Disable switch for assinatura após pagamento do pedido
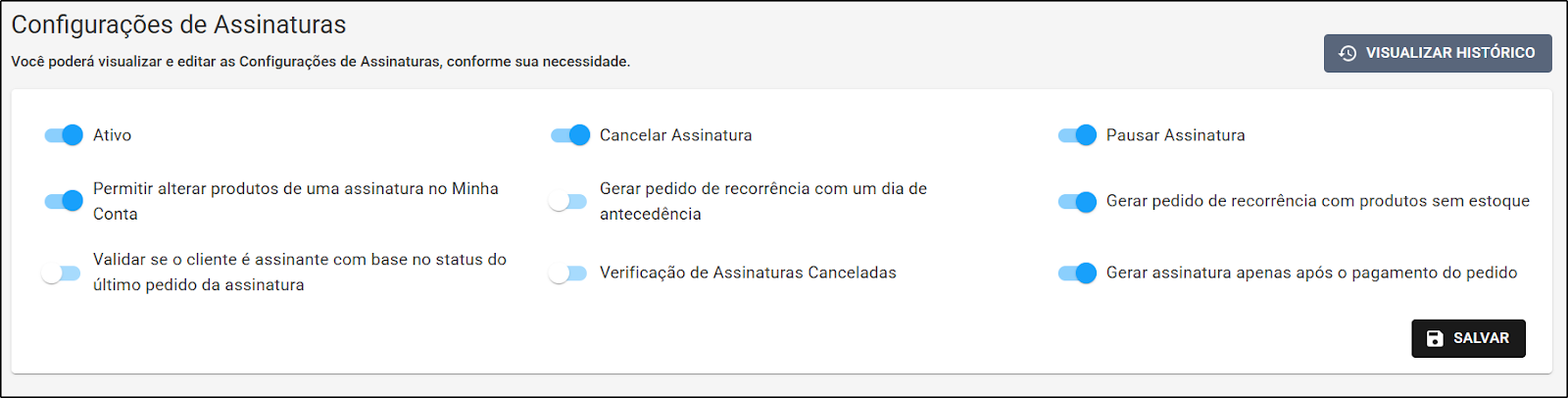Image resolution: width=1568 pixels, height=398 pixels. (1077, 273)
